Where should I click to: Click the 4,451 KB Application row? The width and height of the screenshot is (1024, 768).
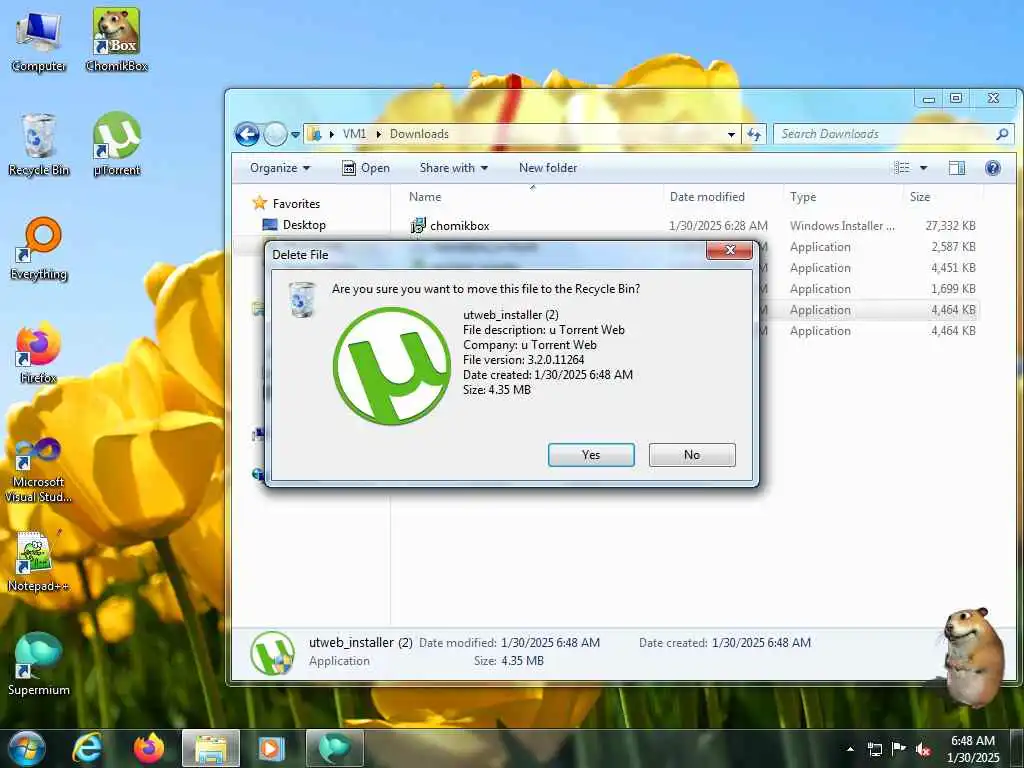[875, 268]
